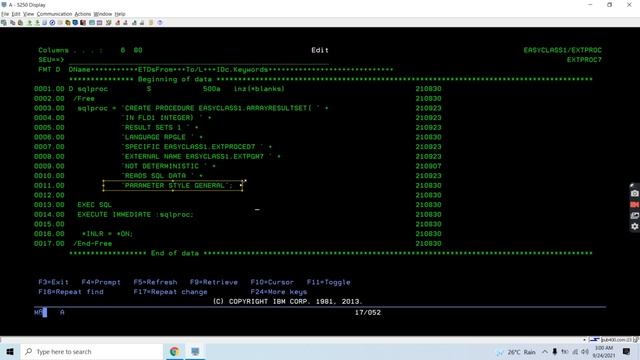Click the blue circular toolbar icon
This screenshot has height=360, width=640.
click(x=52, y=23)
